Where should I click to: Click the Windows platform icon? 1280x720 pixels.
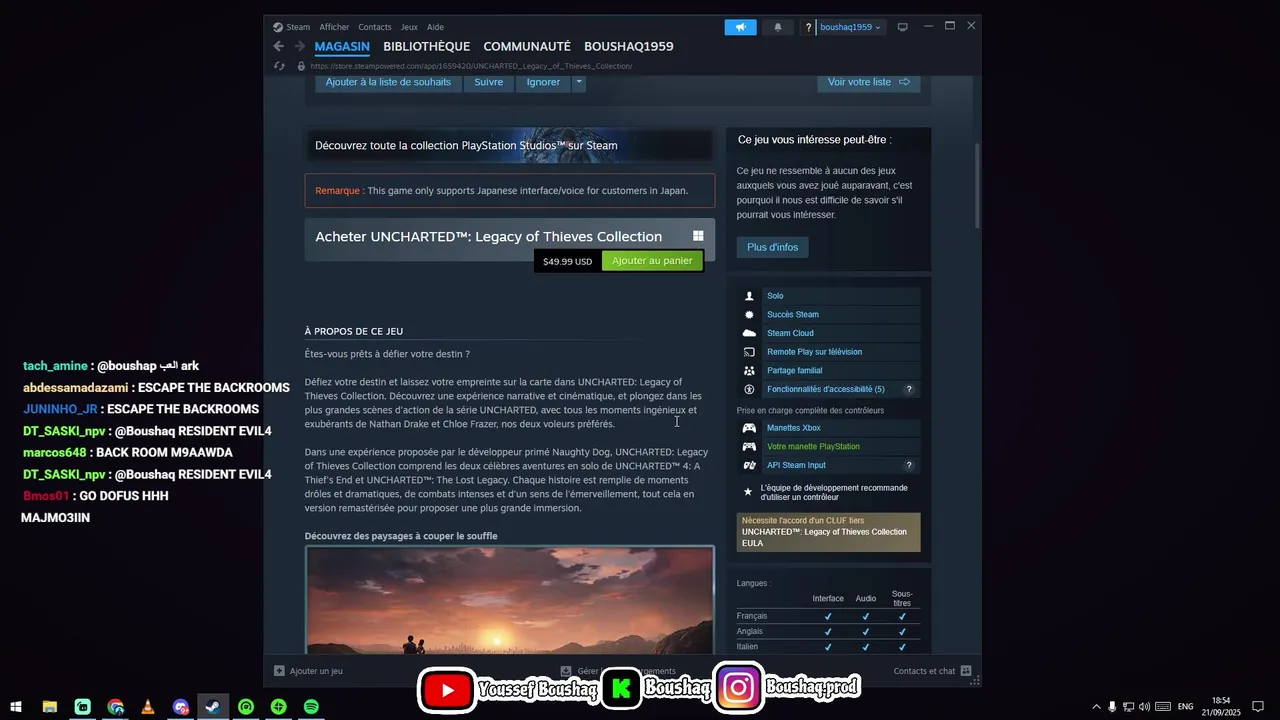pyautogui.click(x=698, y=236)
